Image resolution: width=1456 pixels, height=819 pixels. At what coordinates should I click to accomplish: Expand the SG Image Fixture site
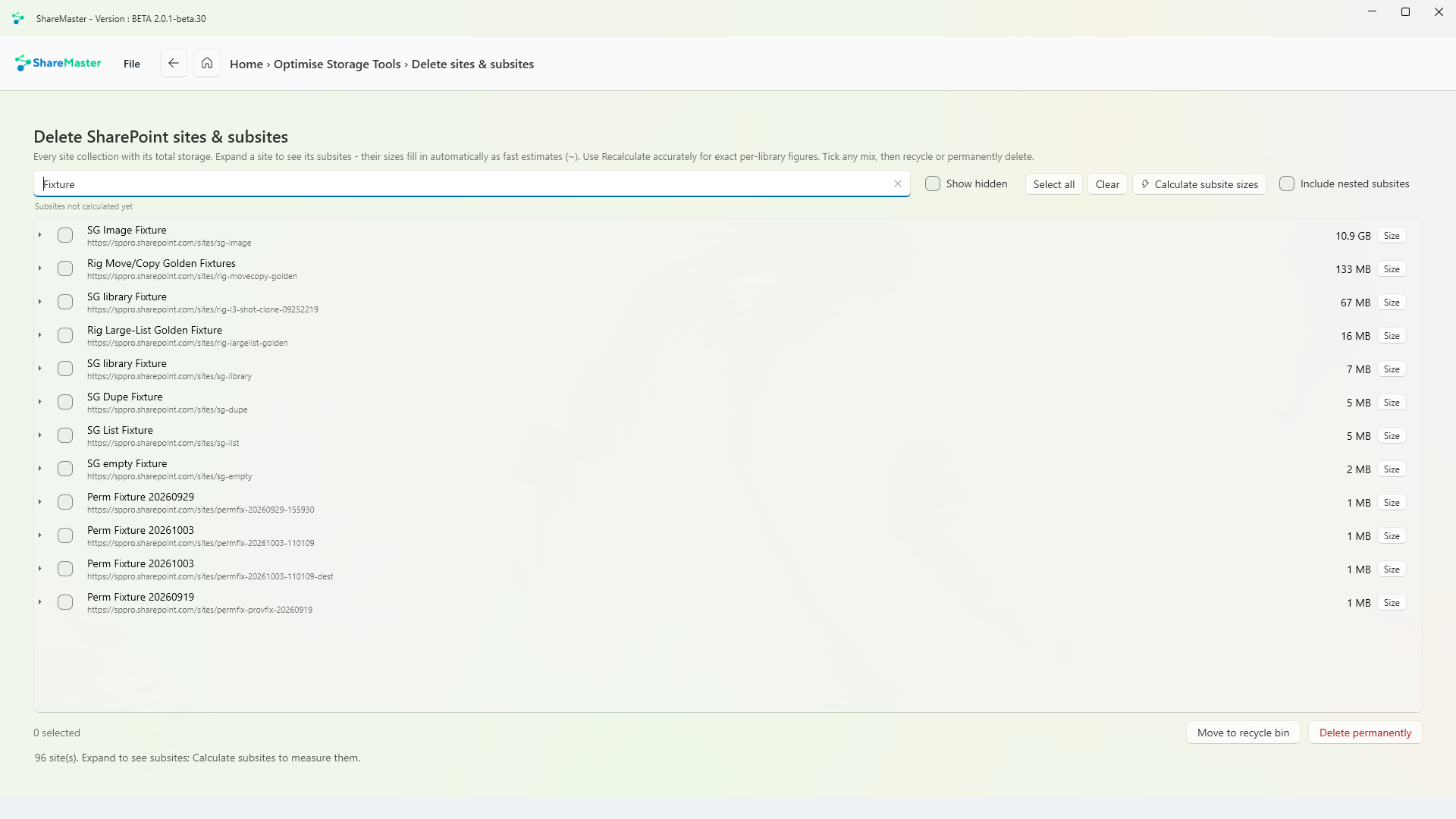[40, 235]
